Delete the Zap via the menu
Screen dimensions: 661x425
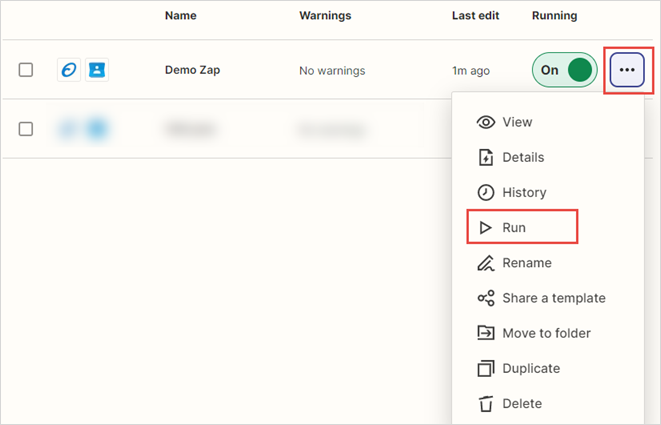[x=548, y=403]
